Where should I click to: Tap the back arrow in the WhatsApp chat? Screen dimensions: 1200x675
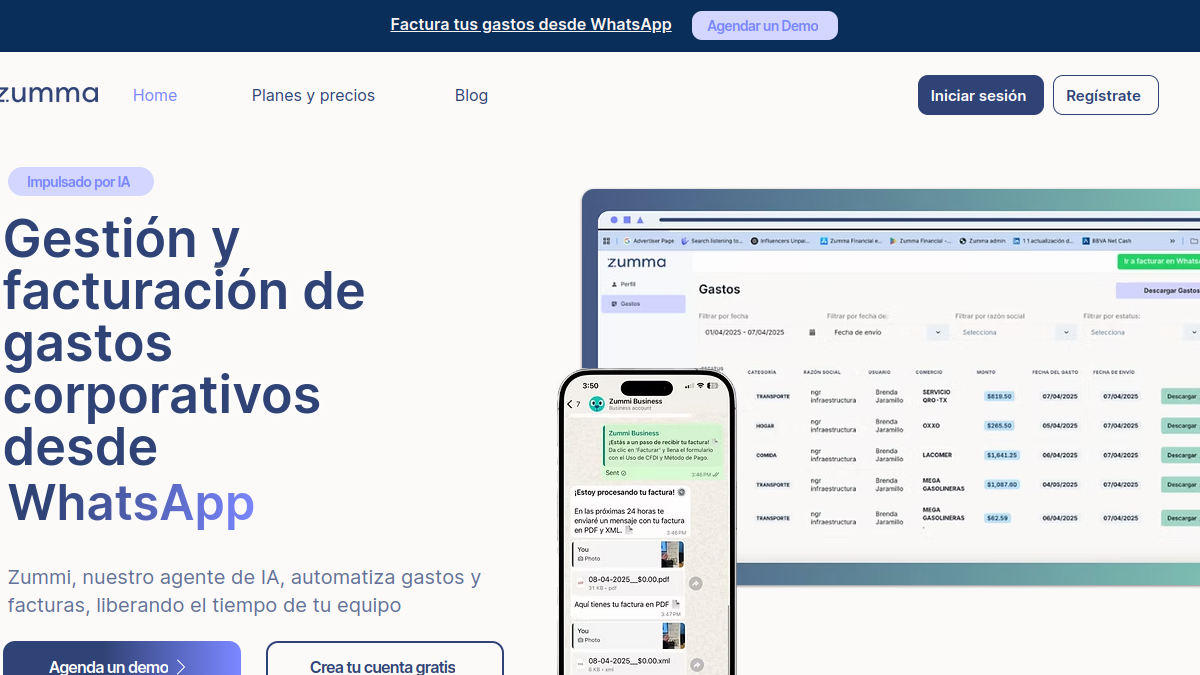coord(570,404)
